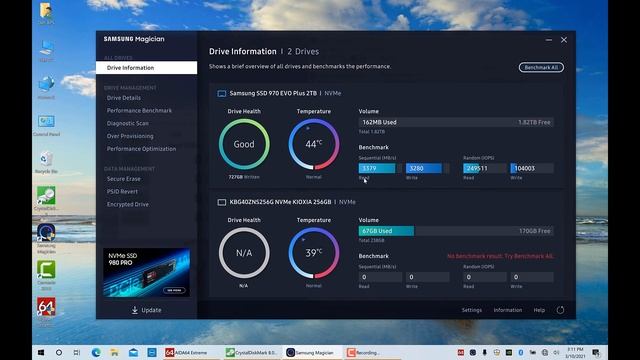Open Encrypted Drive in the sidebar
The image size is (640, 360).
click(x=127, y=204)
